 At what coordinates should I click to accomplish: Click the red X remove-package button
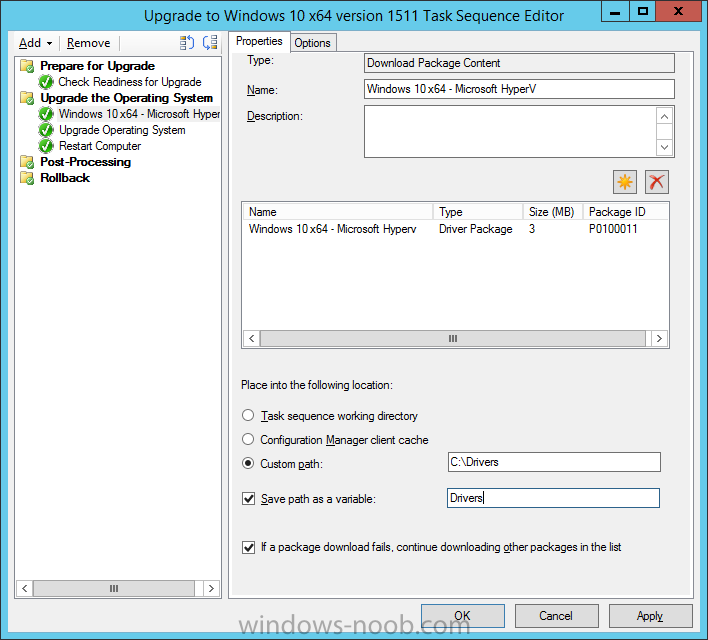(657, 182)
